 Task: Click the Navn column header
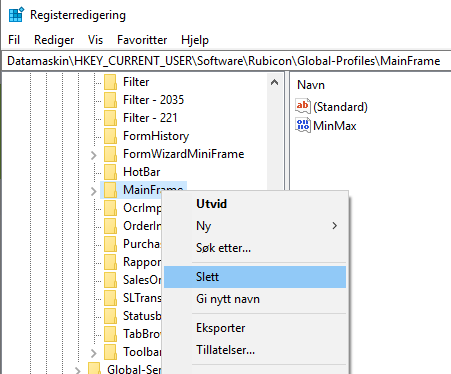311,85
